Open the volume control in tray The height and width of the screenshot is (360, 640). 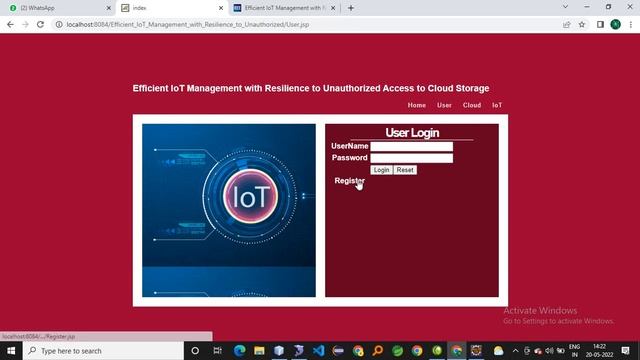(x=549, y=351)
